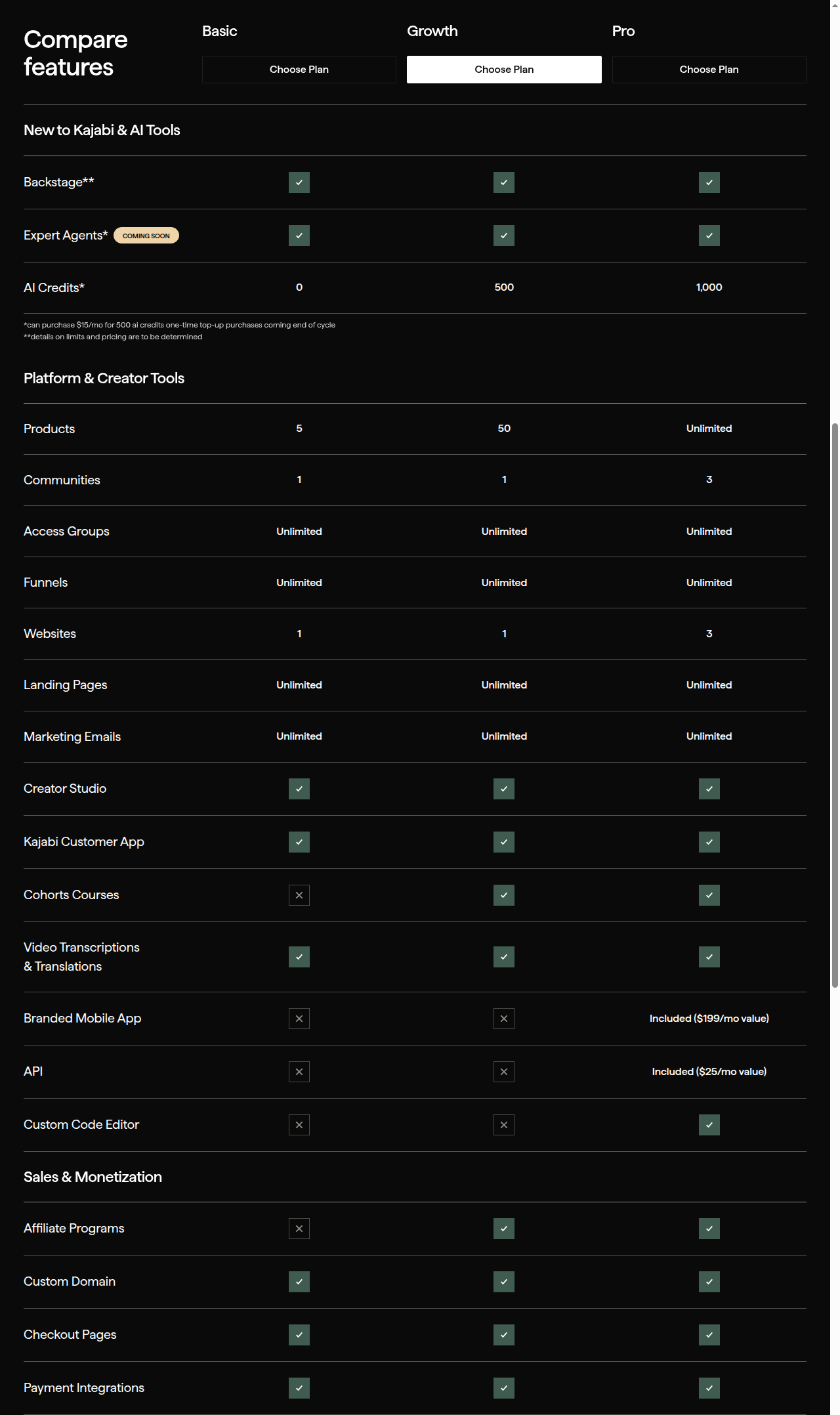Click the API X icon under Basic
This screenshot has height=1415, width=840.
click(x=299, y=1072)
